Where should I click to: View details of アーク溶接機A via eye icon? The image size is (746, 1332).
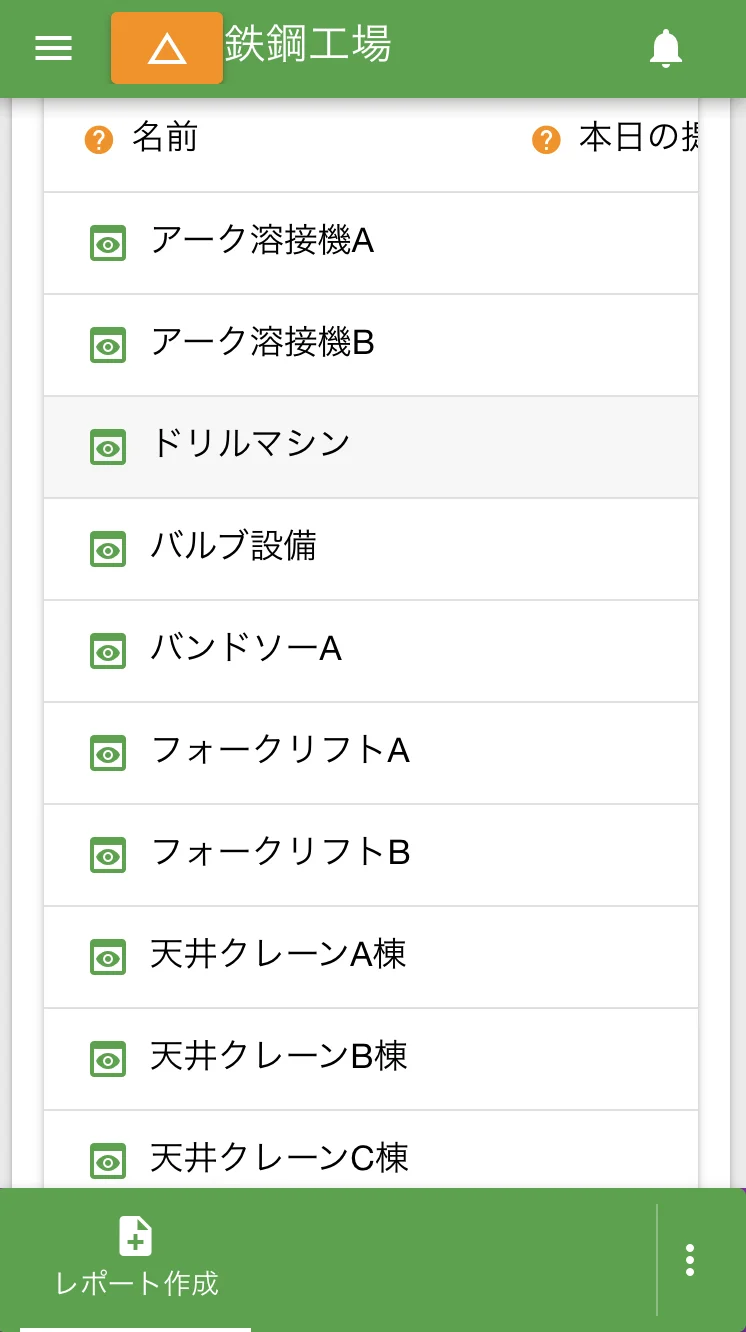(x=108, y=244)
